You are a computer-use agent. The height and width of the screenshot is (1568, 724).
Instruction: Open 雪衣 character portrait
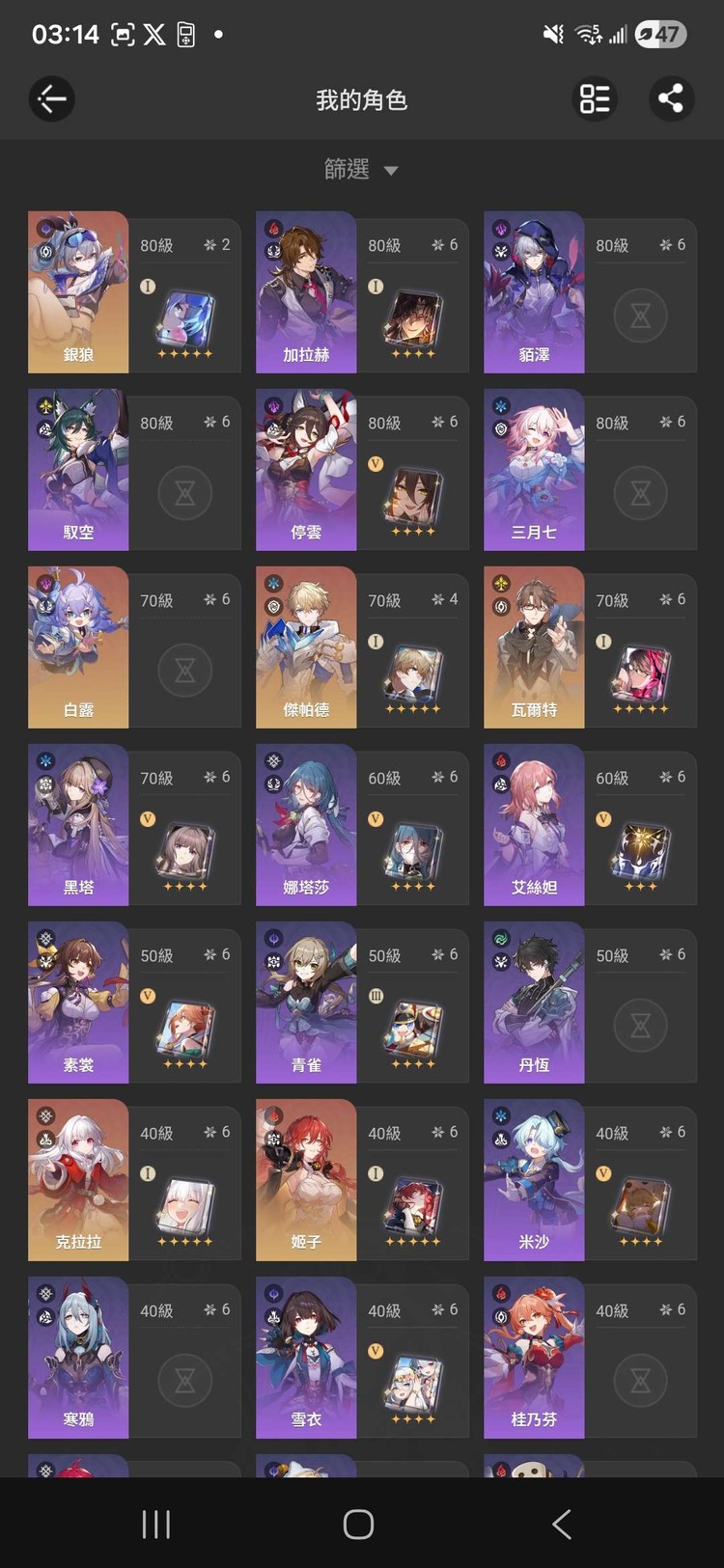pyautogui.click(x=306, y=1358)
